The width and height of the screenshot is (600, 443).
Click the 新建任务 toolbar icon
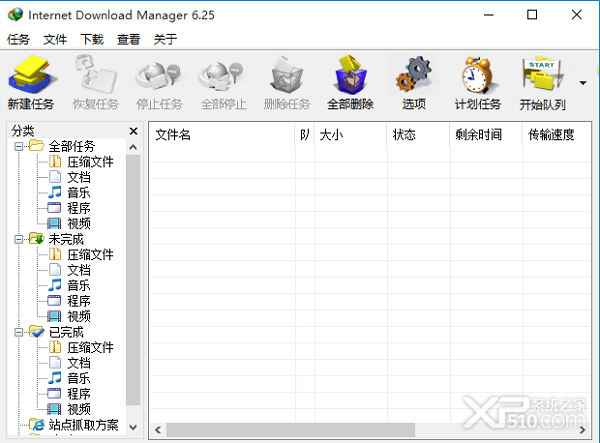[31, 75]
